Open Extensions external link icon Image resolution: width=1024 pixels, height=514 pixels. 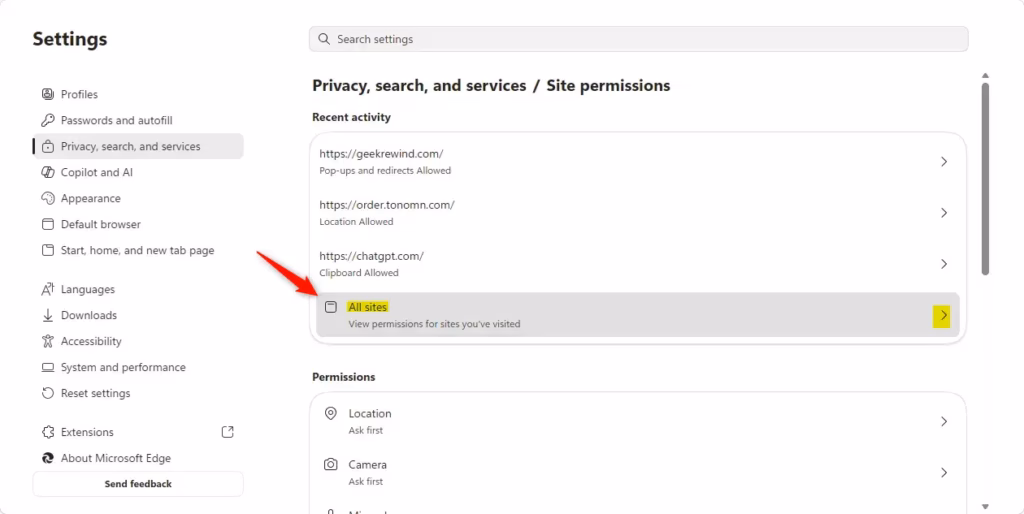point(228,432)
